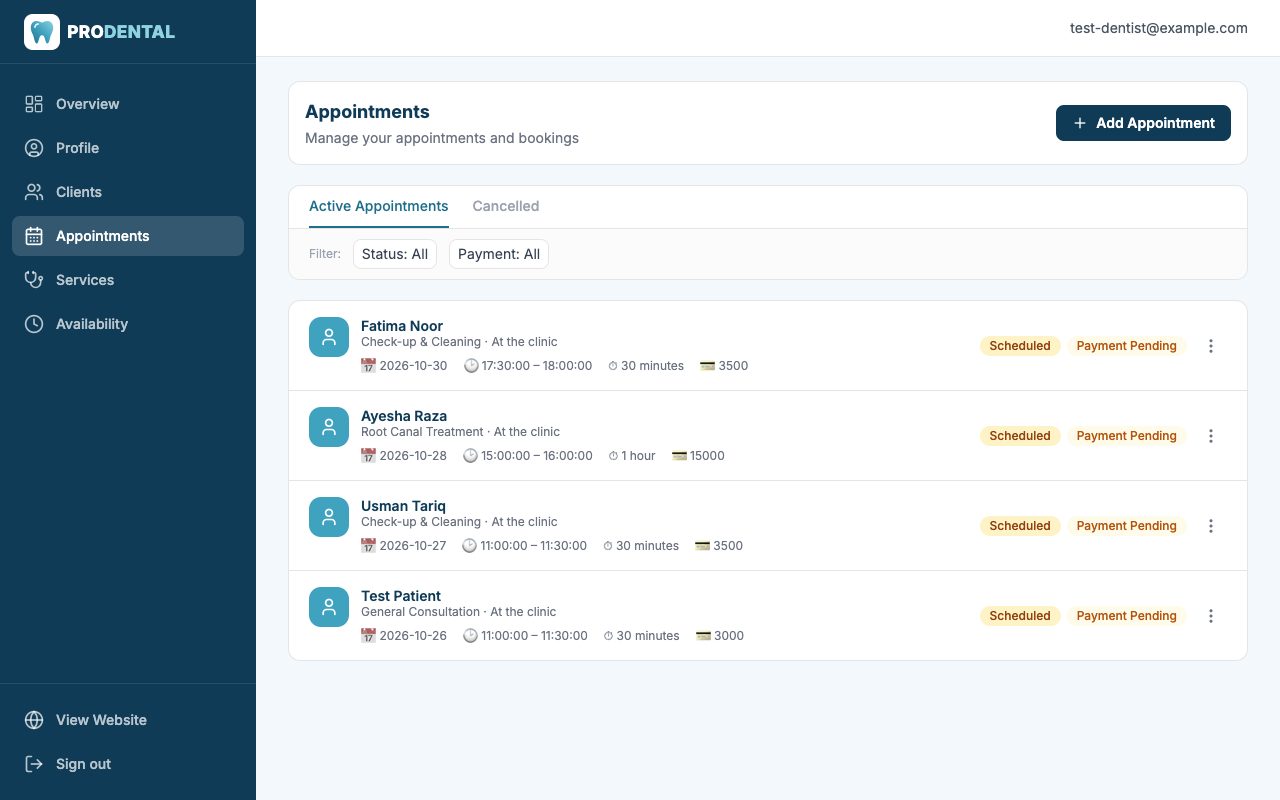The image size is (1280, 800).
Task: Click Payment Pending badge for Test Patient
Action: click(1126, 616)
